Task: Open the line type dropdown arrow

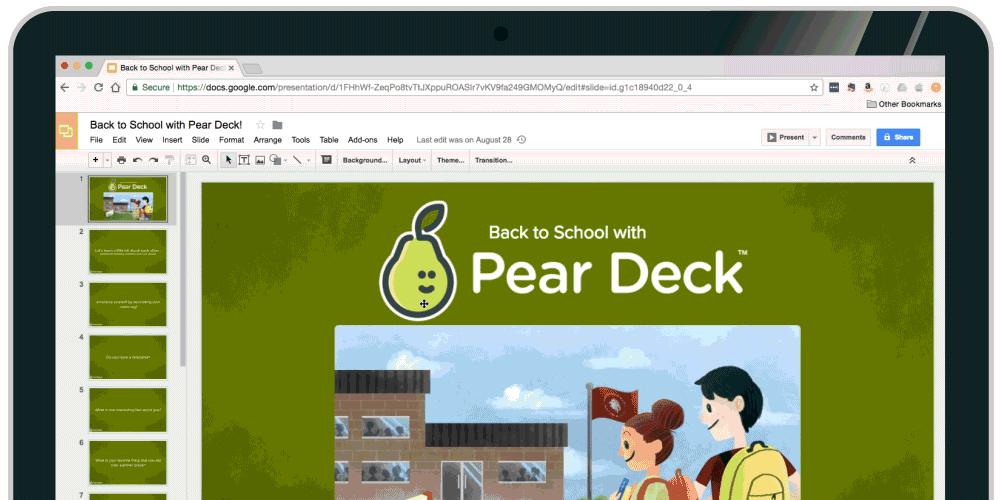Action: coord(308,160)
